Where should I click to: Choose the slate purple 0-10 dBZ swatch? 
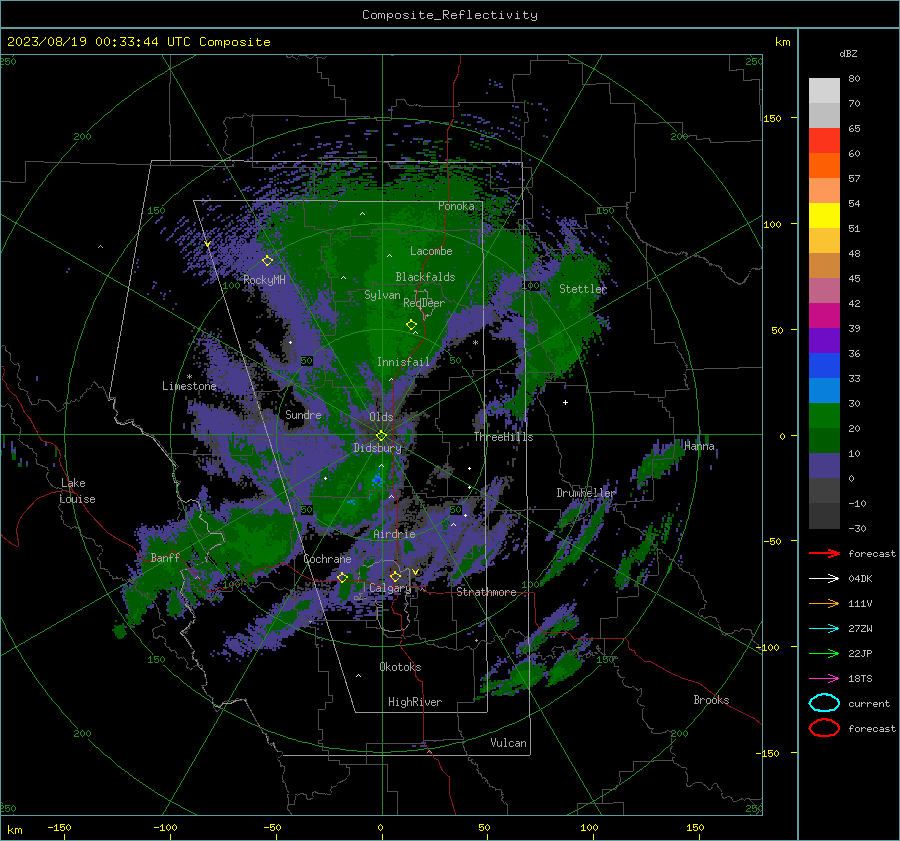click(x=824, y=466)
